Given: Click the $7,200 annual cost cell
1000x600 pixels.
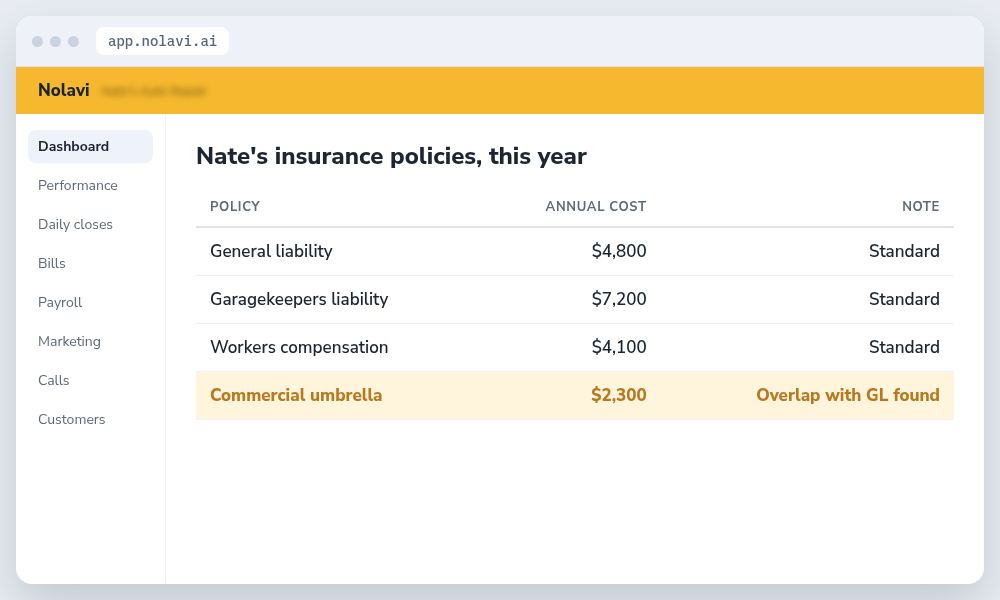Looking at the screenshot, I should click(x=619, y=298).
